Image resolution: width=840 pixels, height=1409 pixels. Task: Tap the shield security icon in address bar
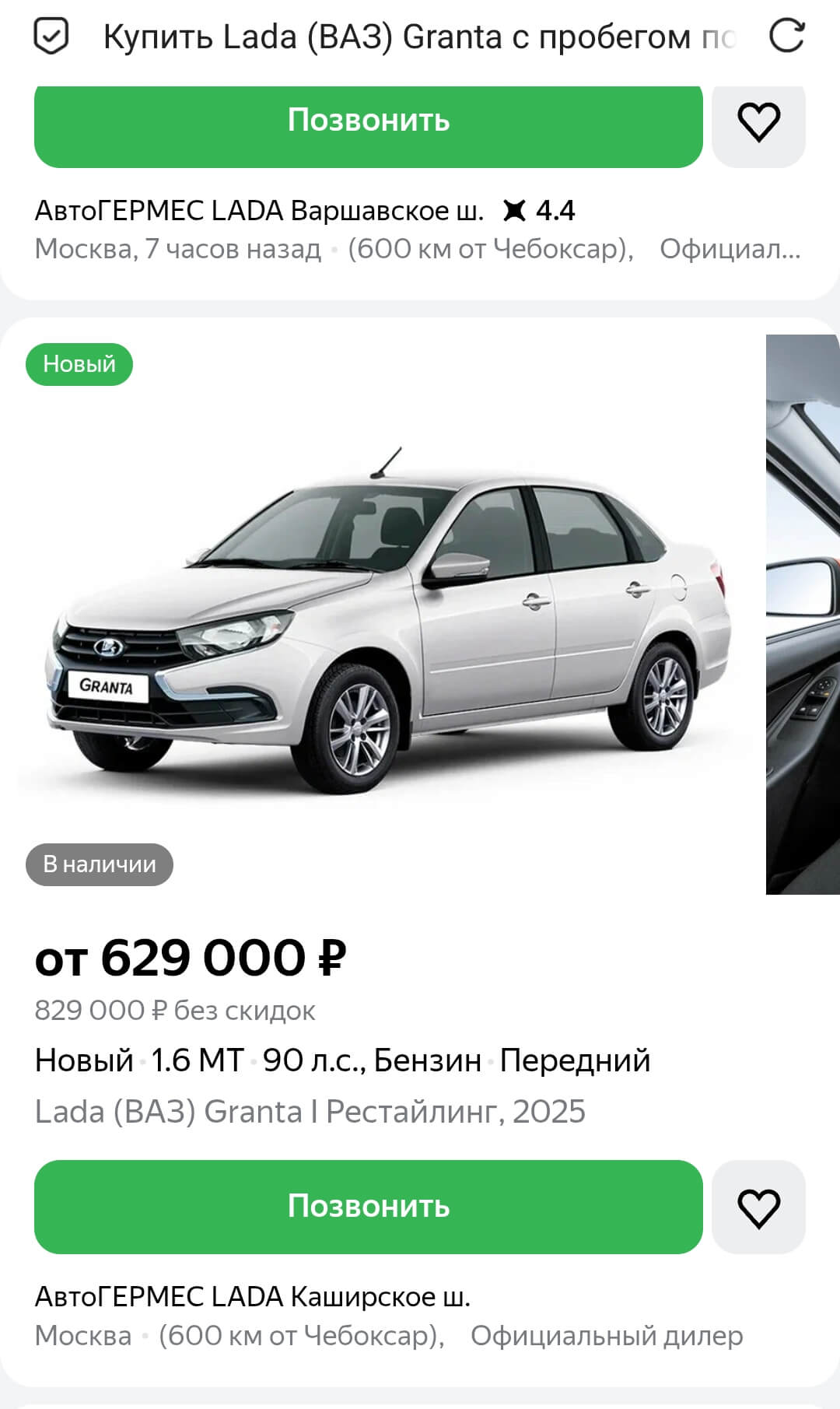(x=51, y=36)
